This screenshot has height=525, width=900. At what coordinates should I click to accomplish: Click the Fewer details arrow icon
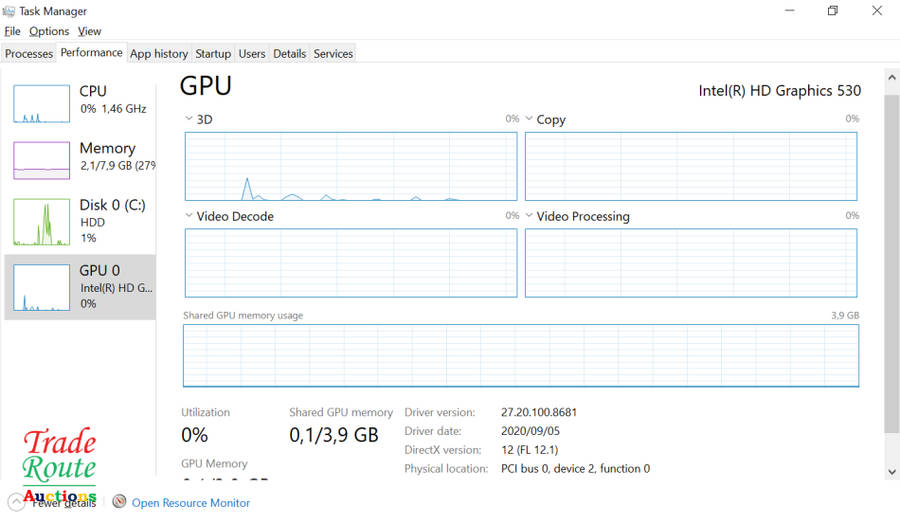tap(16, 502)
